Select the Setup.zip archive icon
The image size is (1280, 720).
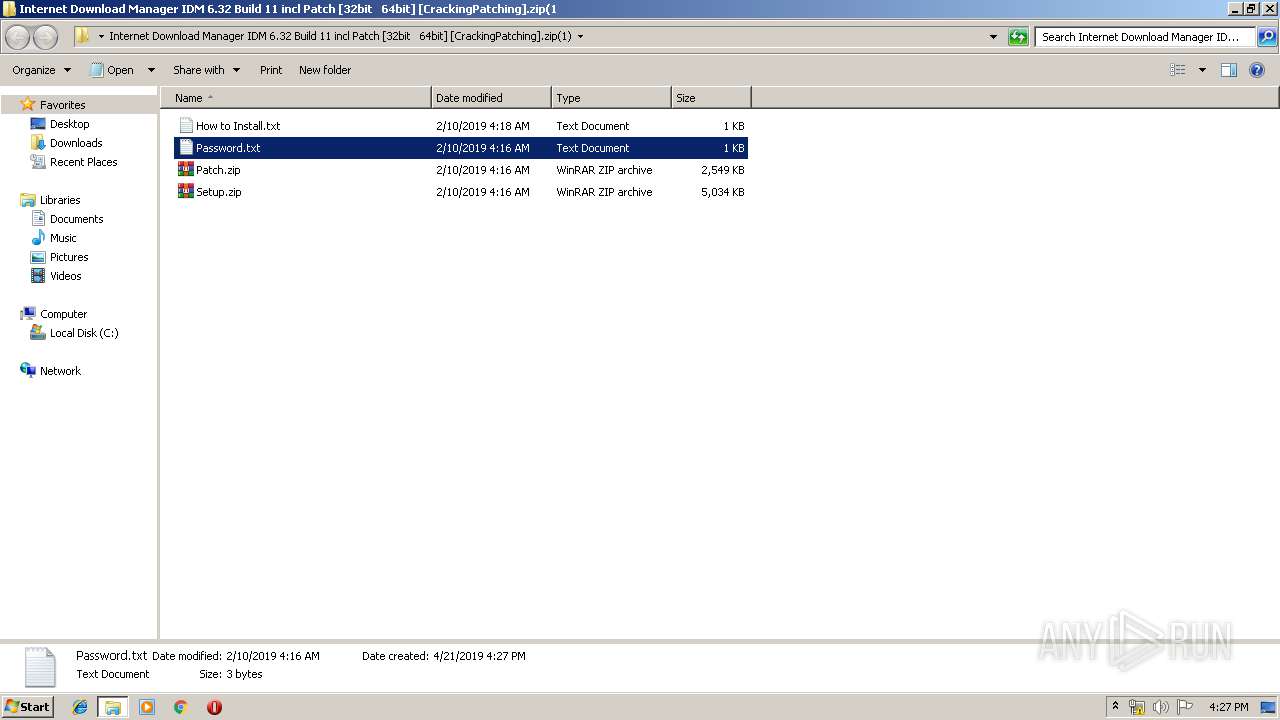point(185,192)
